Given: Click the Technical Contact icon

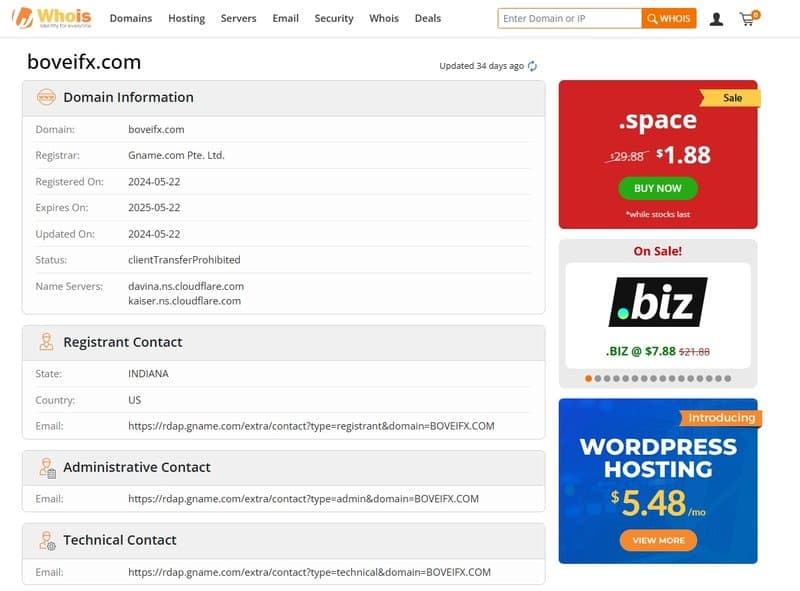Looking at the screenshot, I should (x=46, y=540).
